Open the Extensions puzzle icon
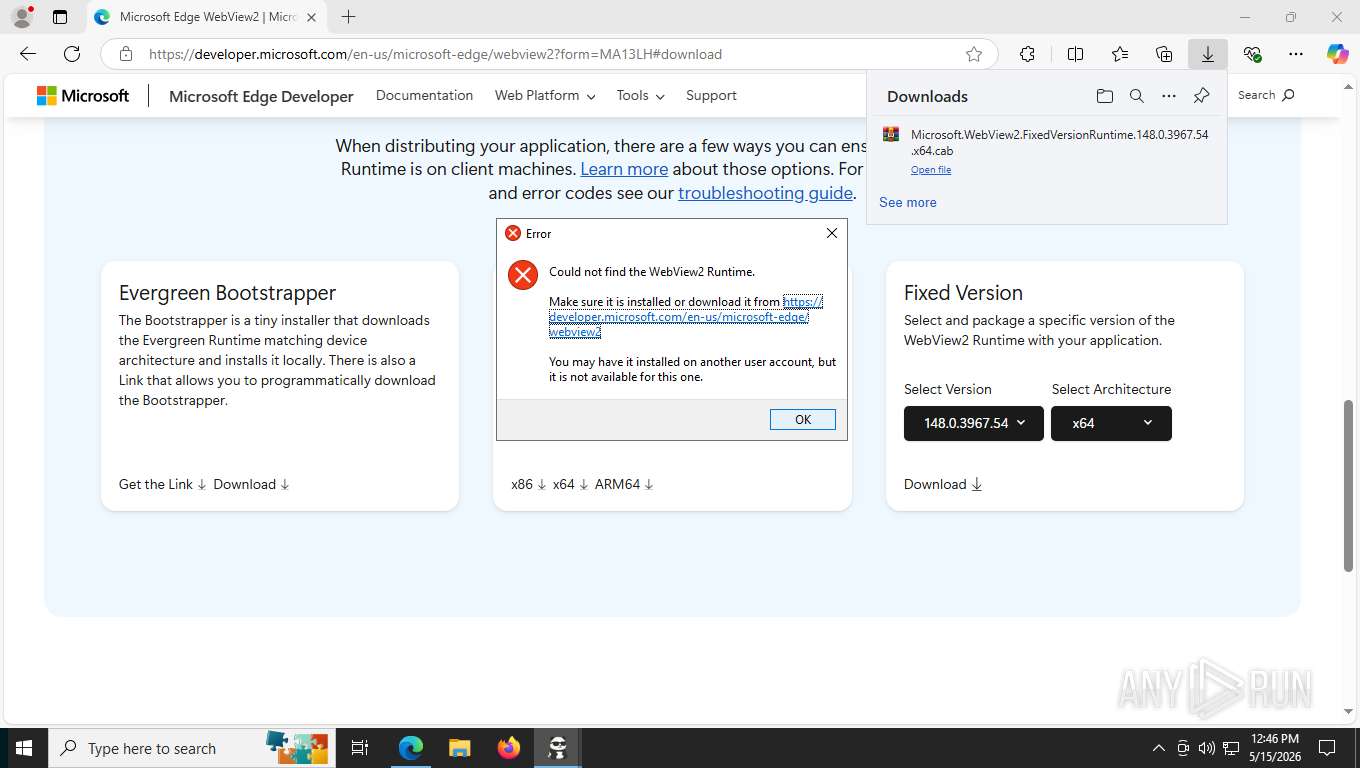 coord(1027,54)
